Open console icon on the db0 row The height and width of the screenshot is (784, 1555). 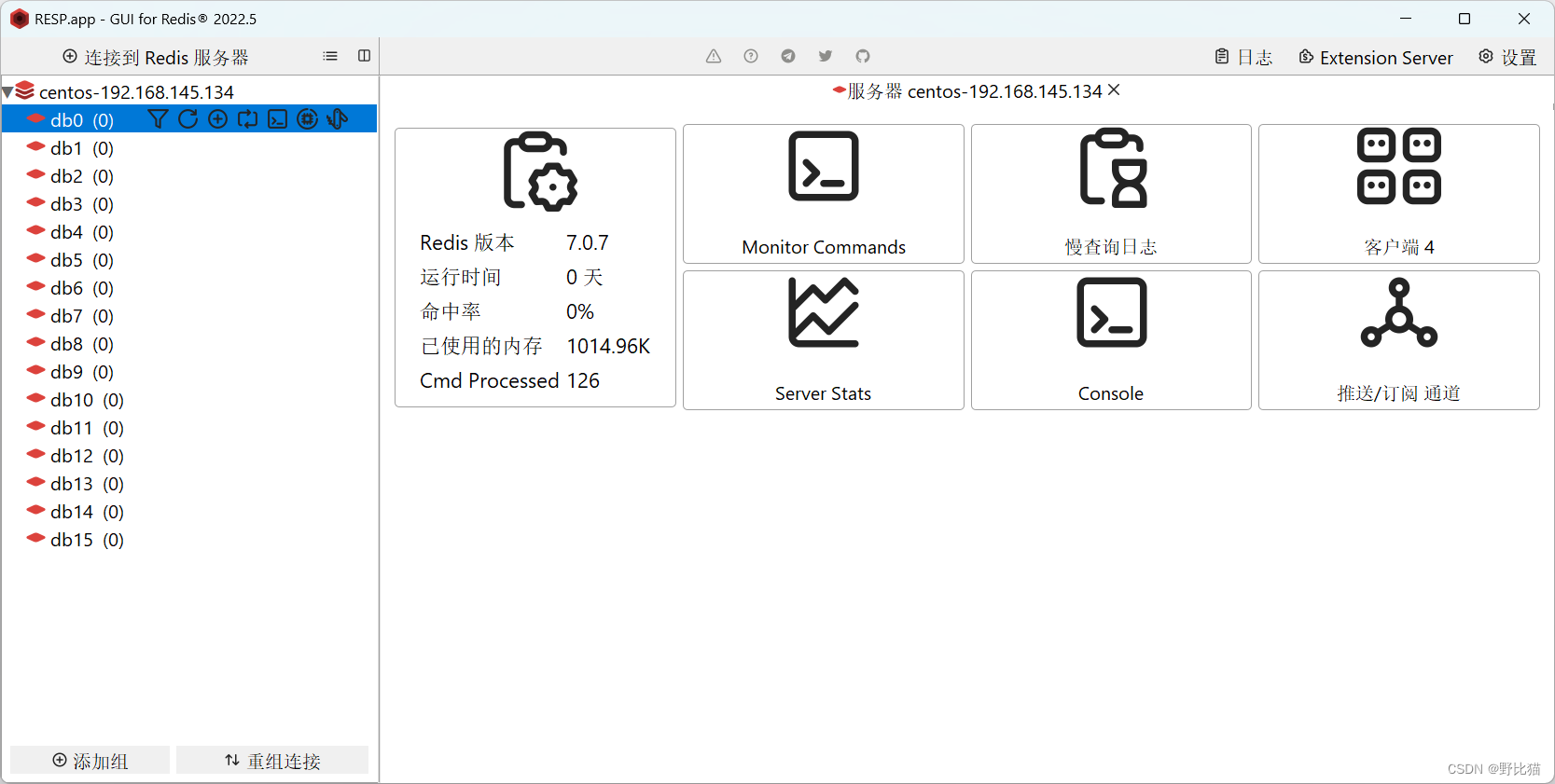click(x=277, y=119)
